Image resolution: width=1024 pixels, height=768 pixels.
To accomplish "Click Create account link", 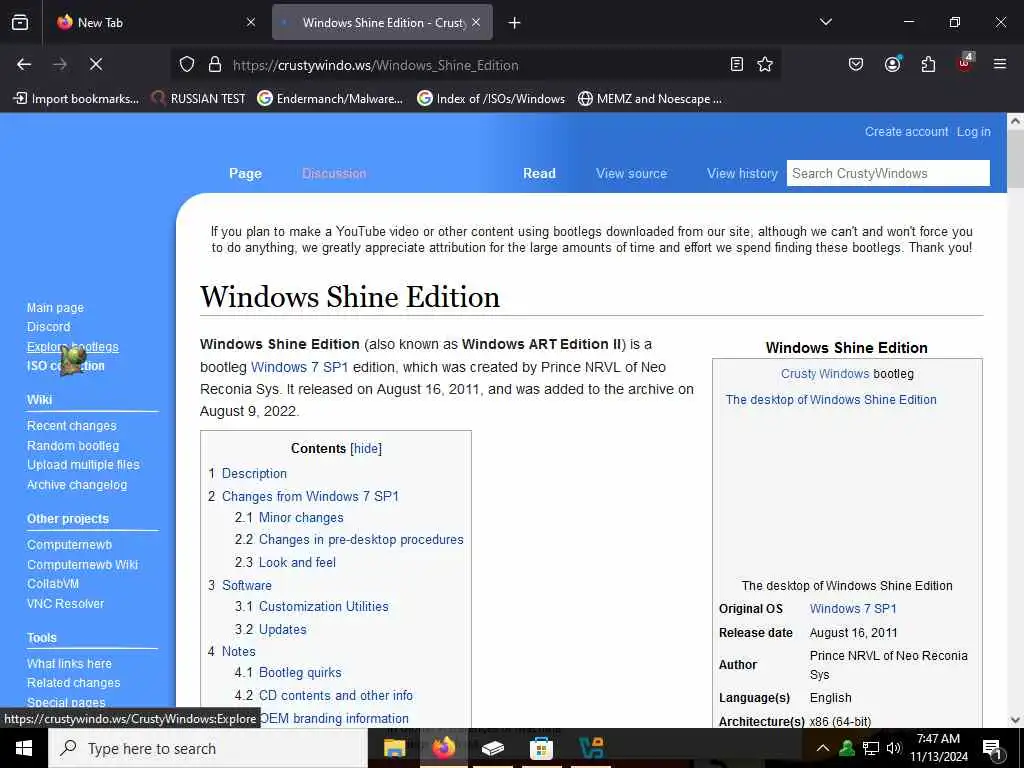I will (x=906, y=131).
